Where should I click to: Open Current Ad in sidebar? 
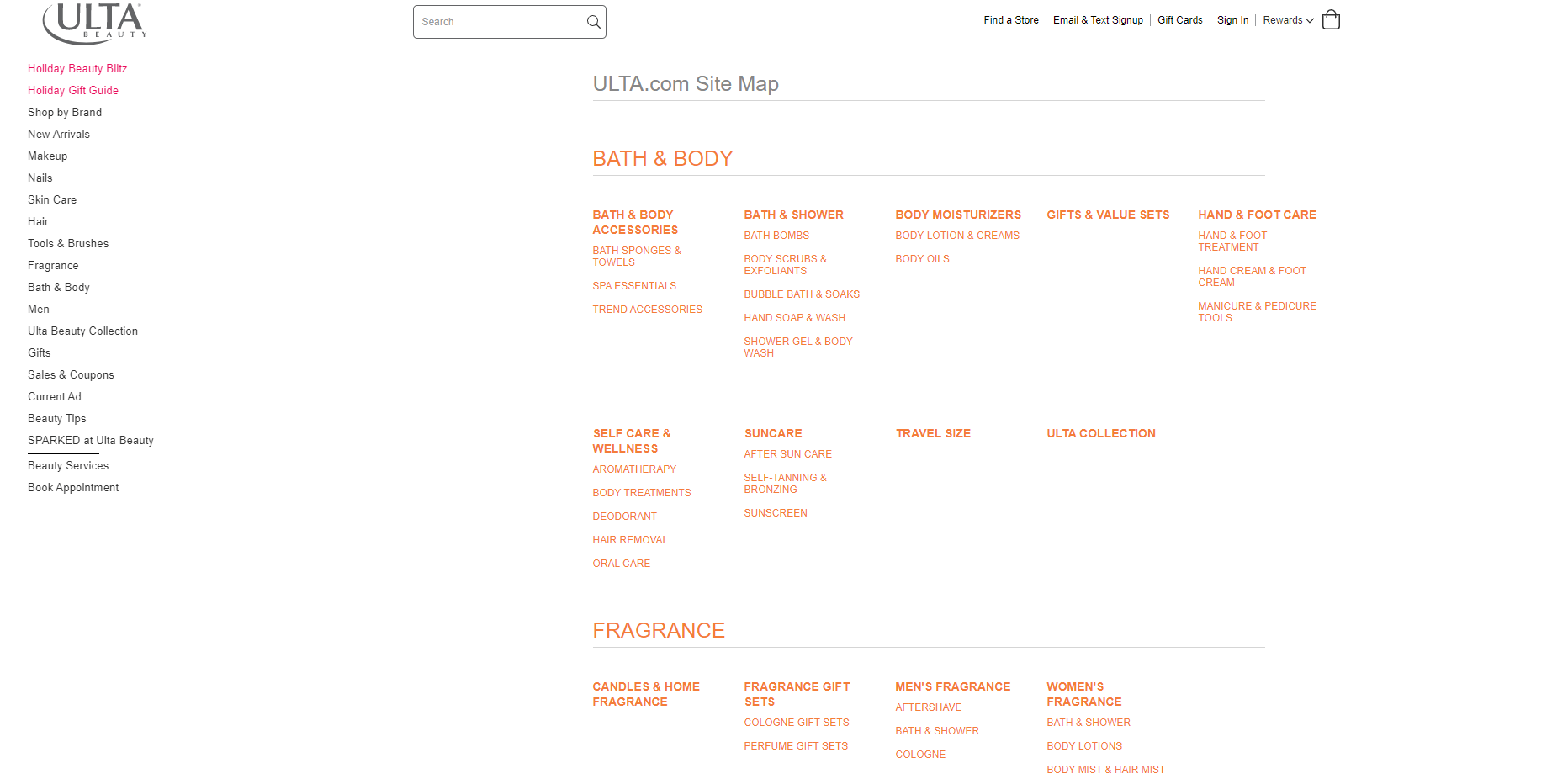55,396
